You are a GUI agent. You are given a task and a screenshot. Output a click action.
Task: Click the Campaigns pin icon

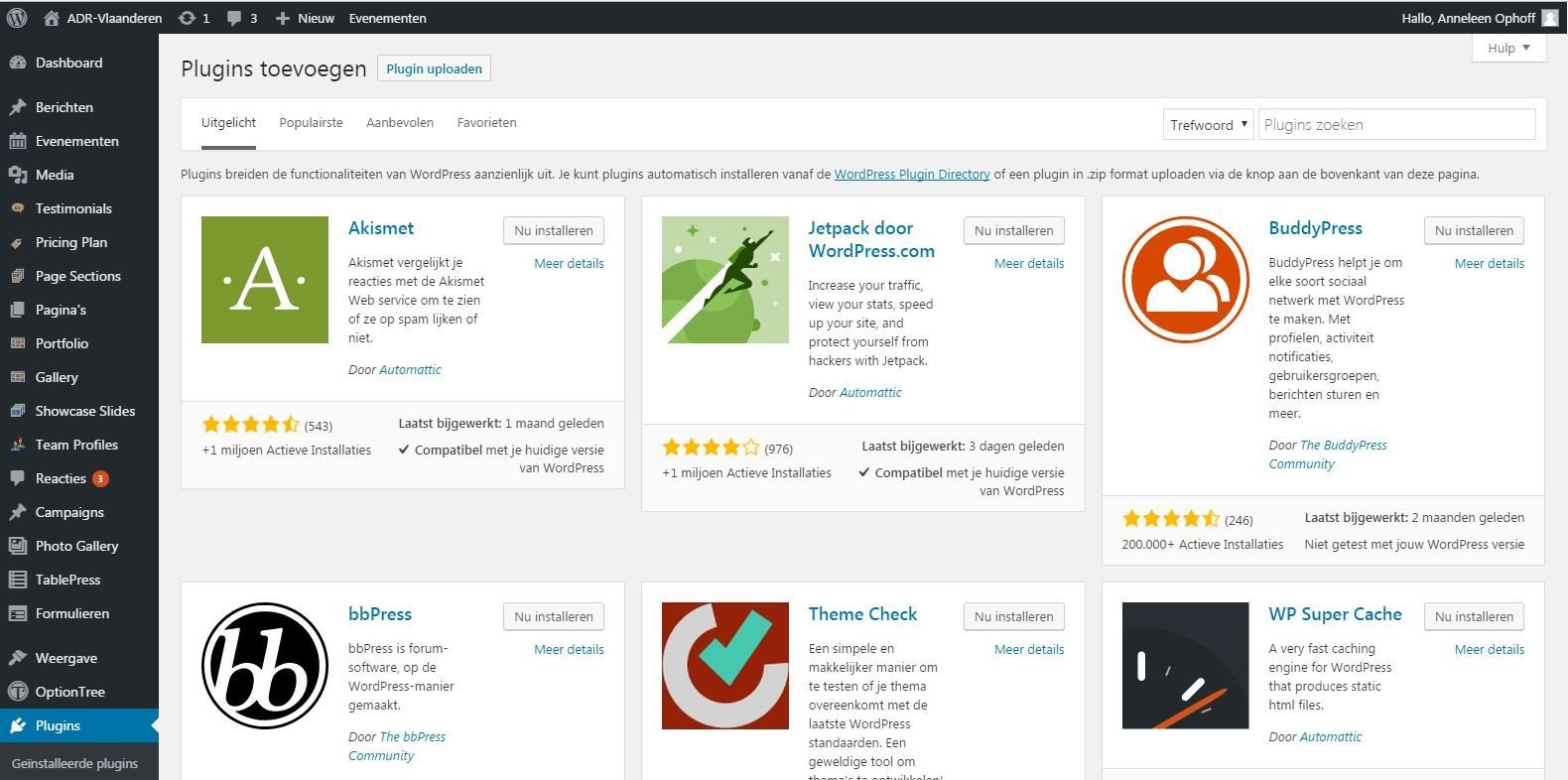pyautogui.click(x=18, y=512)
